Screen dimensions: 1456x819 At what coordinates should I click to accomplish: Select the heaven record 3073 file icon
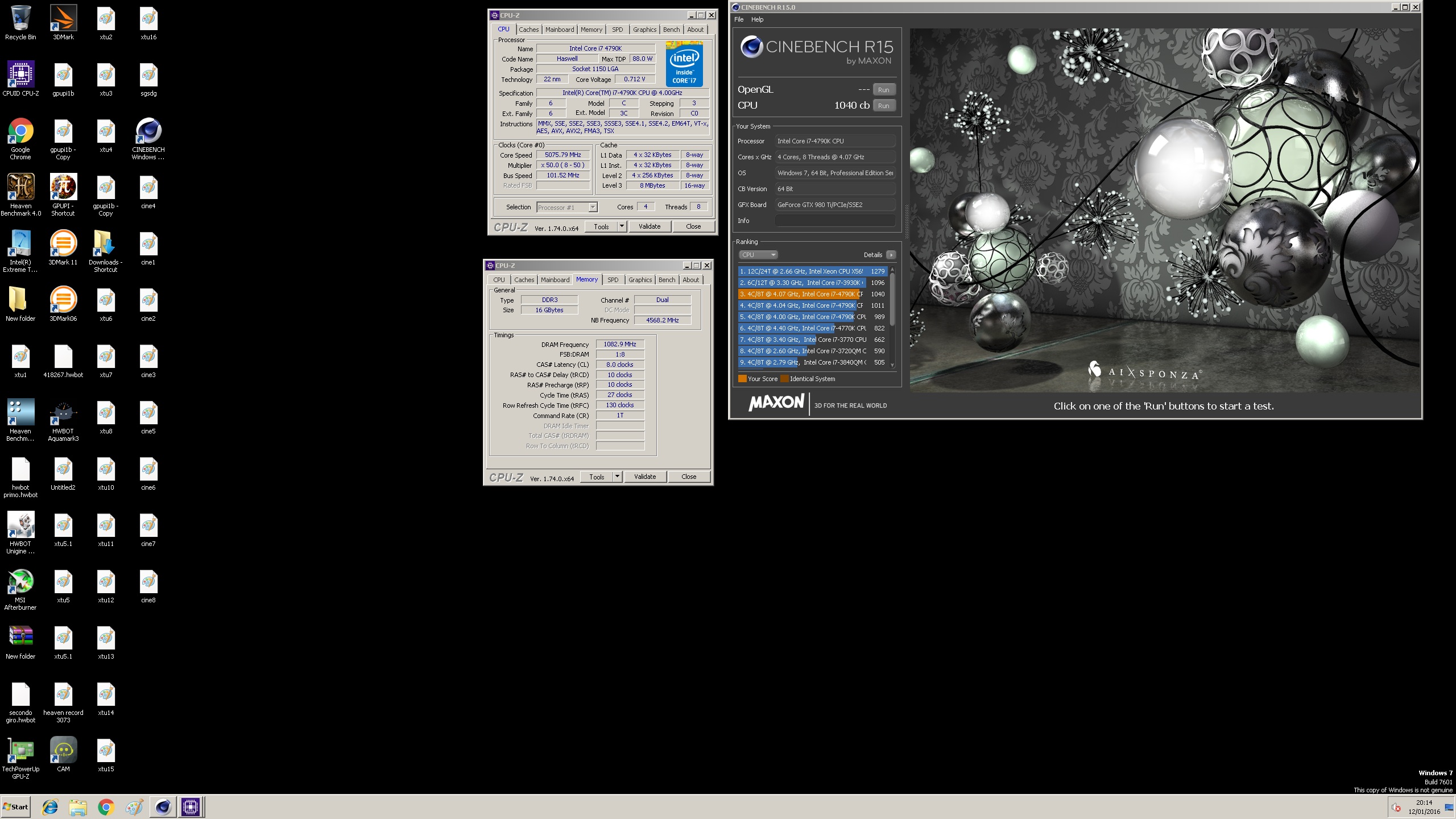[63, 702]
